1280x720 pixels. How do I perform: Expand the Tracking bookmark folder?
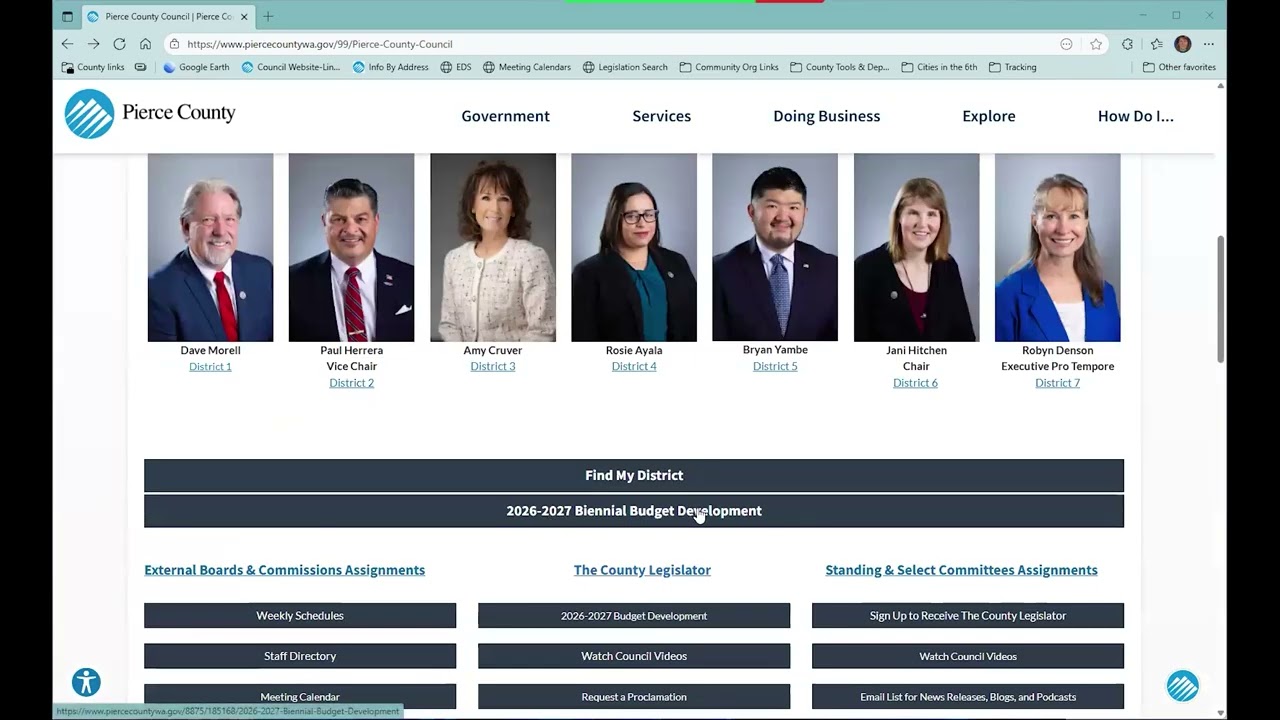coord(1013,67)
